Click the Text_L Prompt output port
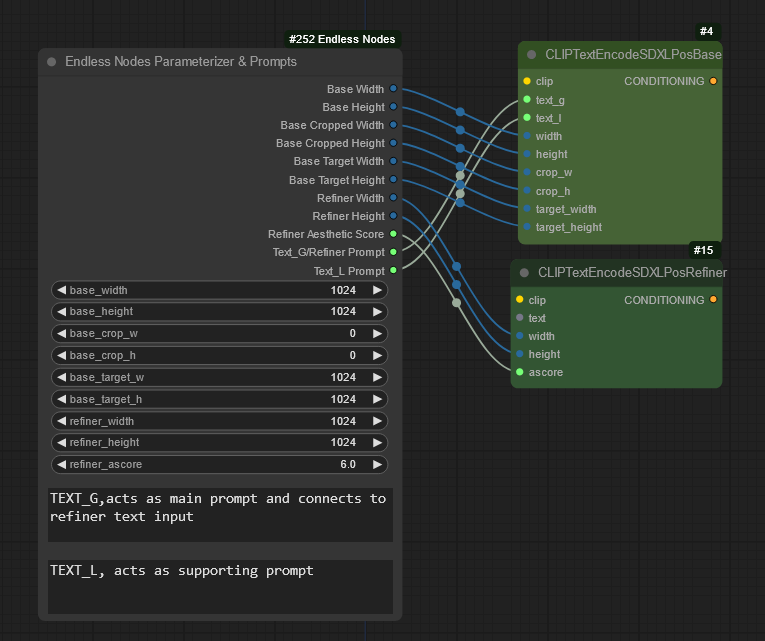Viewport: 765px width, 641px height. (x=393, y=270)
